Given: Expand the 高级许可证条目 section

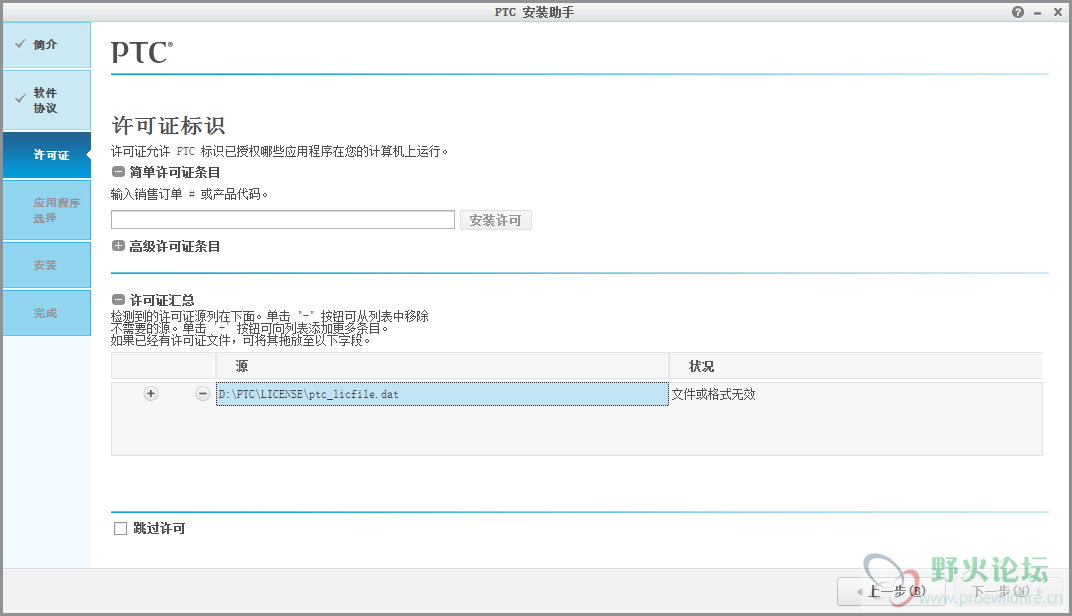Looking at the screenshot, I should (118, 246).
